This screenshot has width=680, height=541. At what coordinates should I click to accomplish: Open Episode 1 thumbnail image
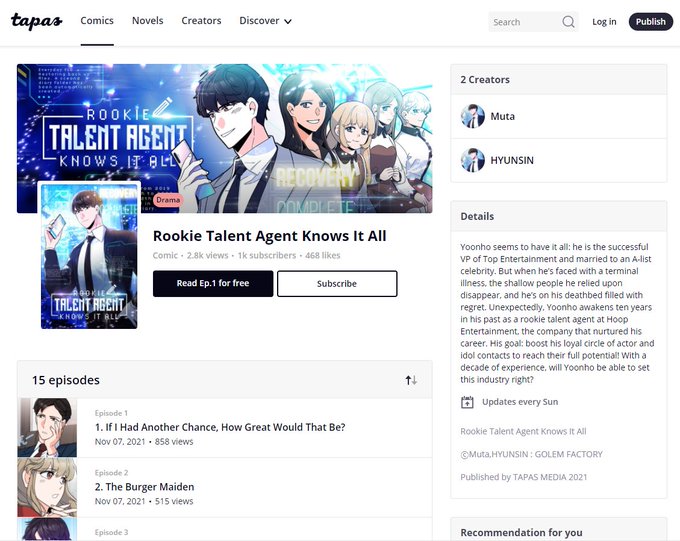tap(47, 428)
